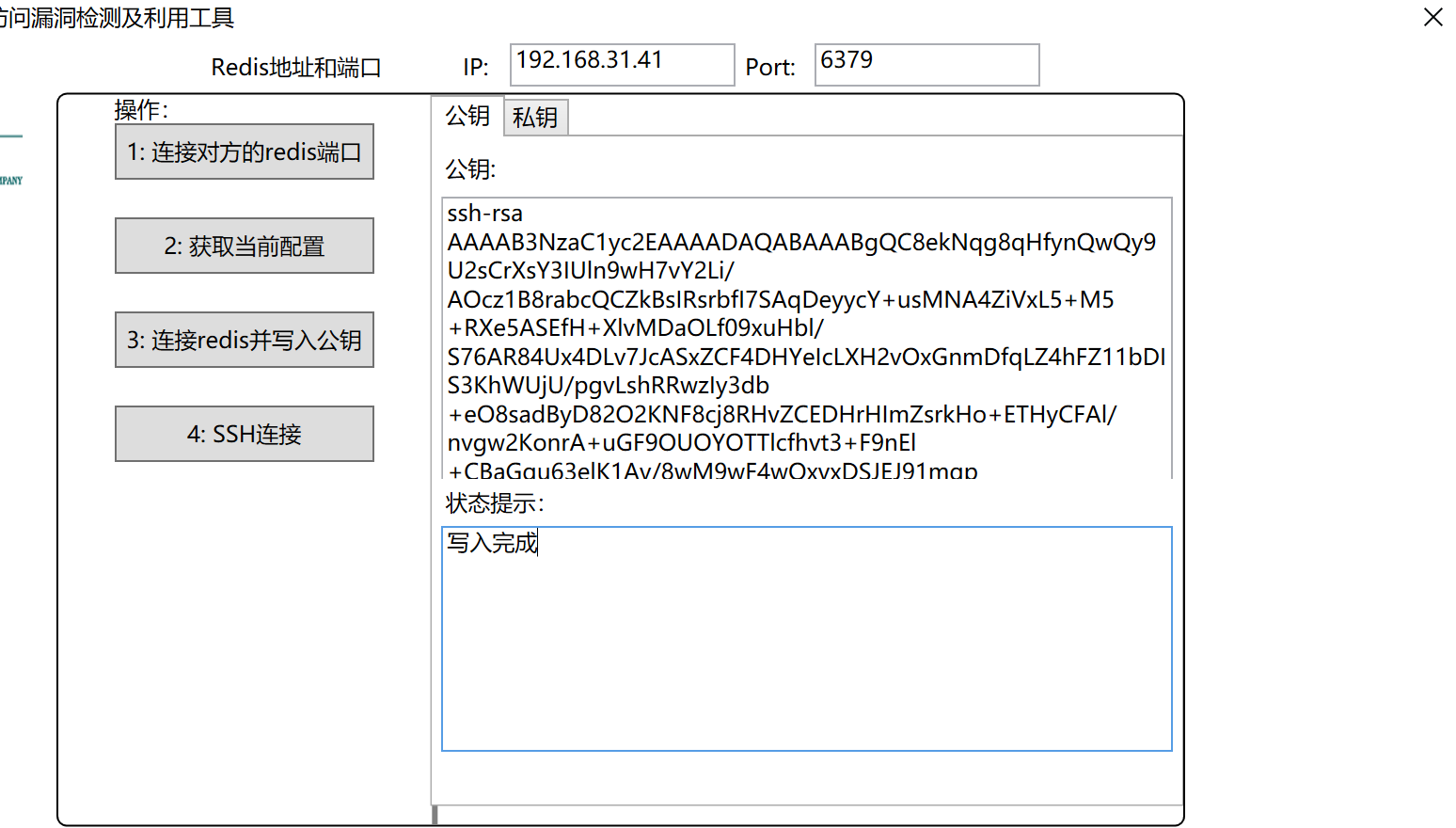
Task: Switch to the 私钥 tab
Action: pos(536,118)
